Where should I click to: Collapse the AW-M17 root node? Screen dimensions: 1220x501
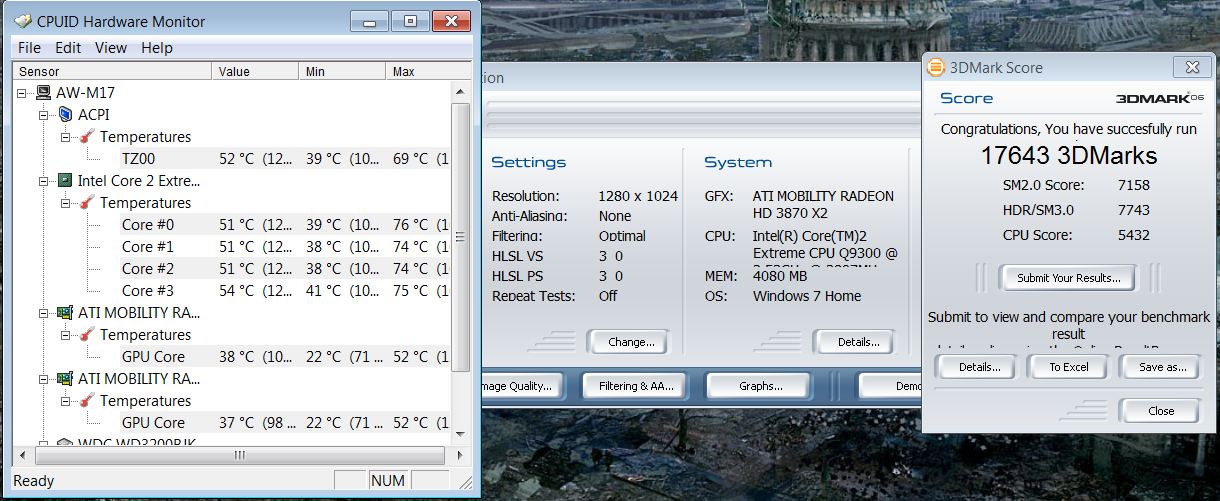22,93
